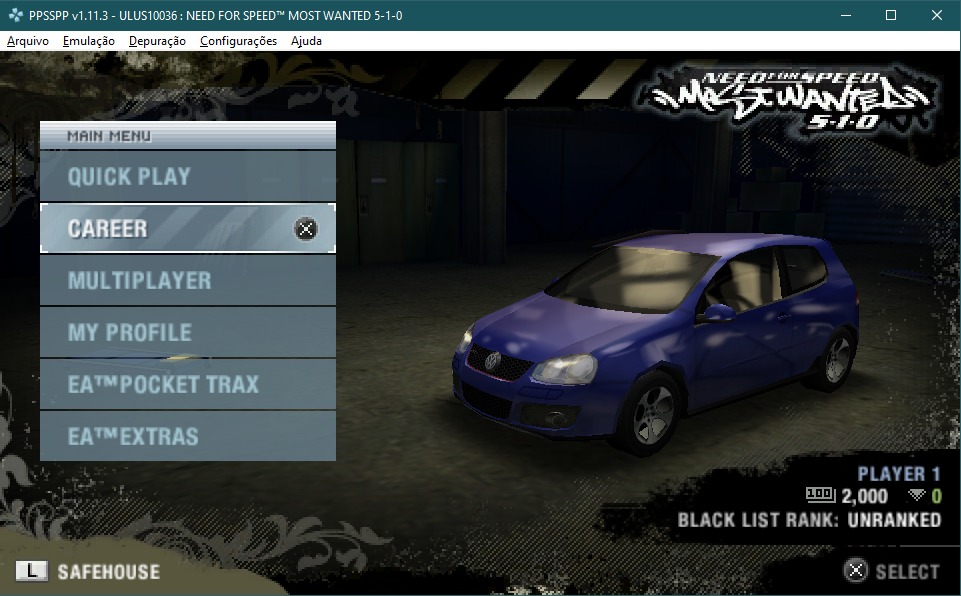
Task: Open EA EXTRAS option
Action: click(188, 436)
